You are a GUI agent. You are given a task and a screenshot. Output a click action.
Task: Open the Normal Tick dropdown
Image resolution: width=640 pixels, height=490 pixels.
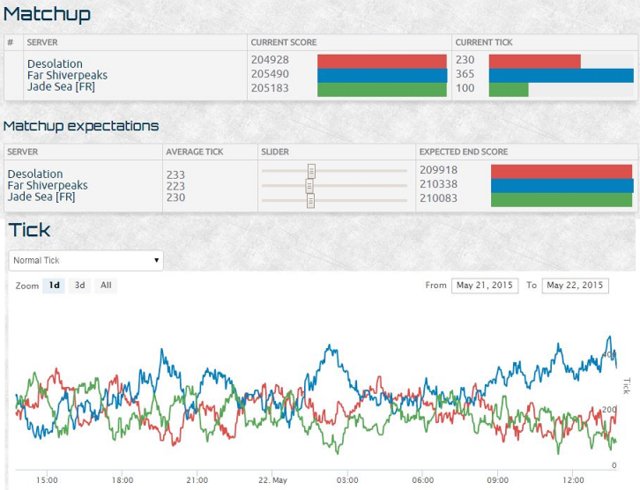85,260
